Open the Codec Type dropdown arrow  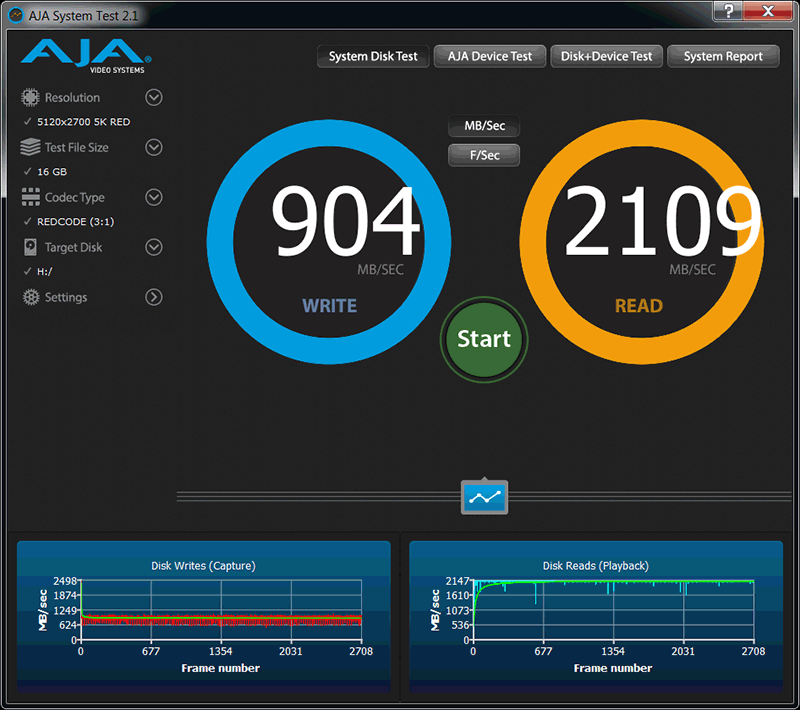154,197
